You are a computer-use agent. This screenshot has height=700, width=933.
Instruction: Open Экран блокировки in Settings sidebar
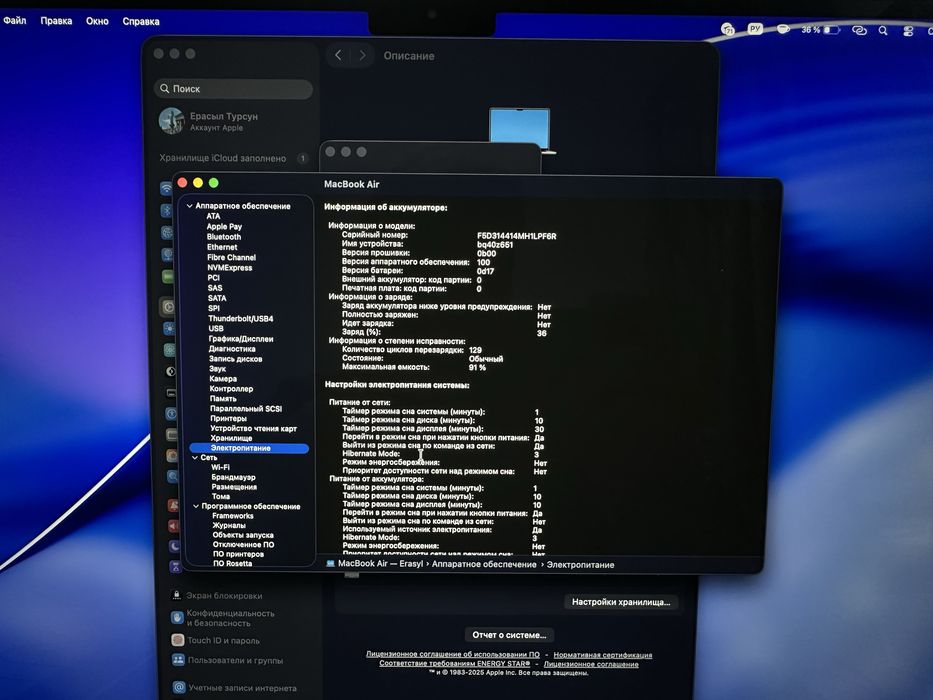coord(218,595)
